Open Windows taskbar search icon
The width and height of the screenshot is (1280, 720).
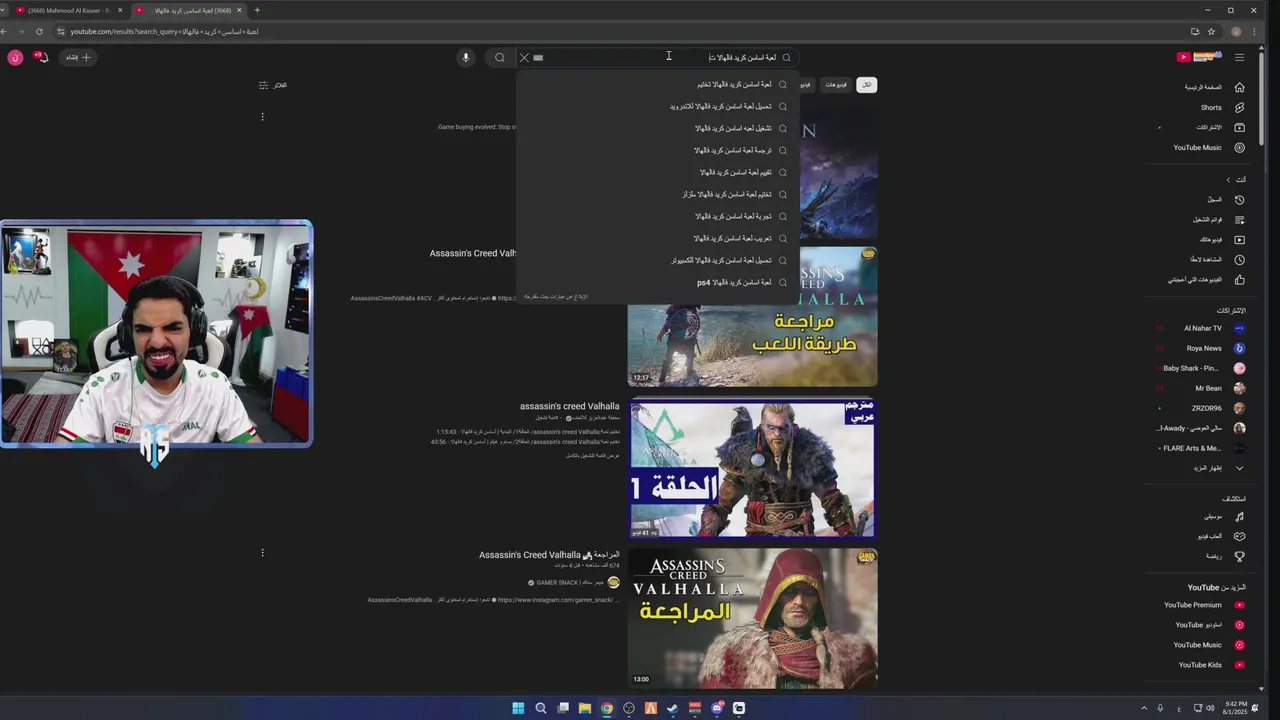click(541, 708)
